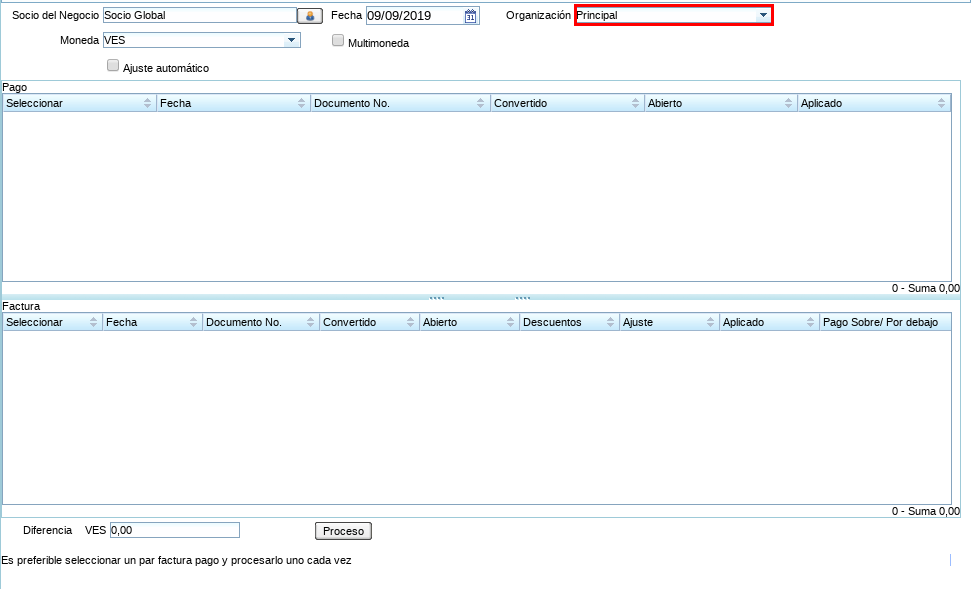The width and height of the screenshot is (971, 589).
Task: Click the left splitter collapse handle
Action: click(x=437, y=298)
